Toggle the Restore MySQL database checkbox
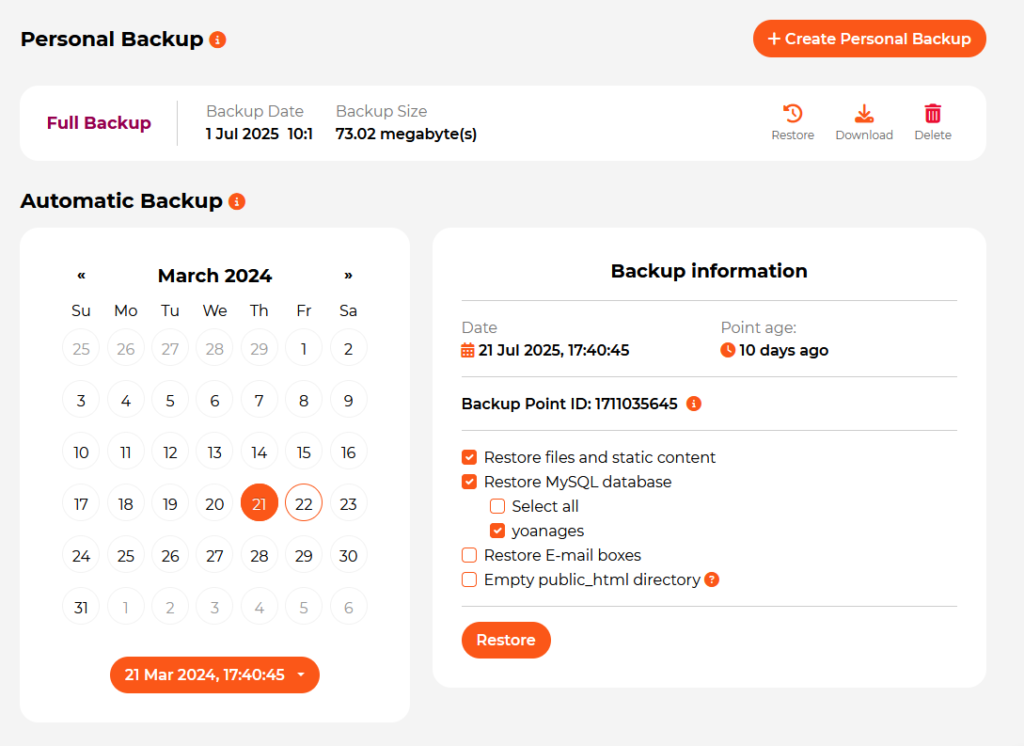 tap(469, 481)
